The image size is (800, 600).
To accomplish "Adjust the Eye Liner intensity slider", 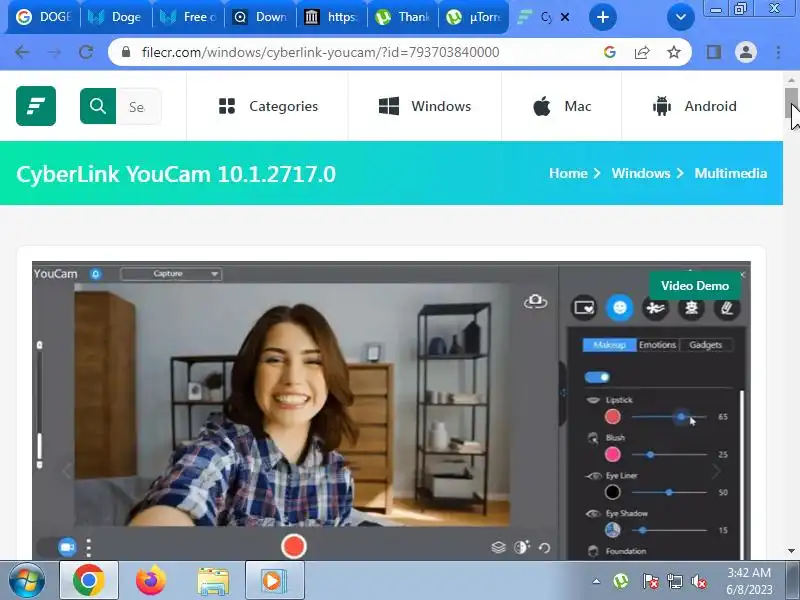I will 669,492.
